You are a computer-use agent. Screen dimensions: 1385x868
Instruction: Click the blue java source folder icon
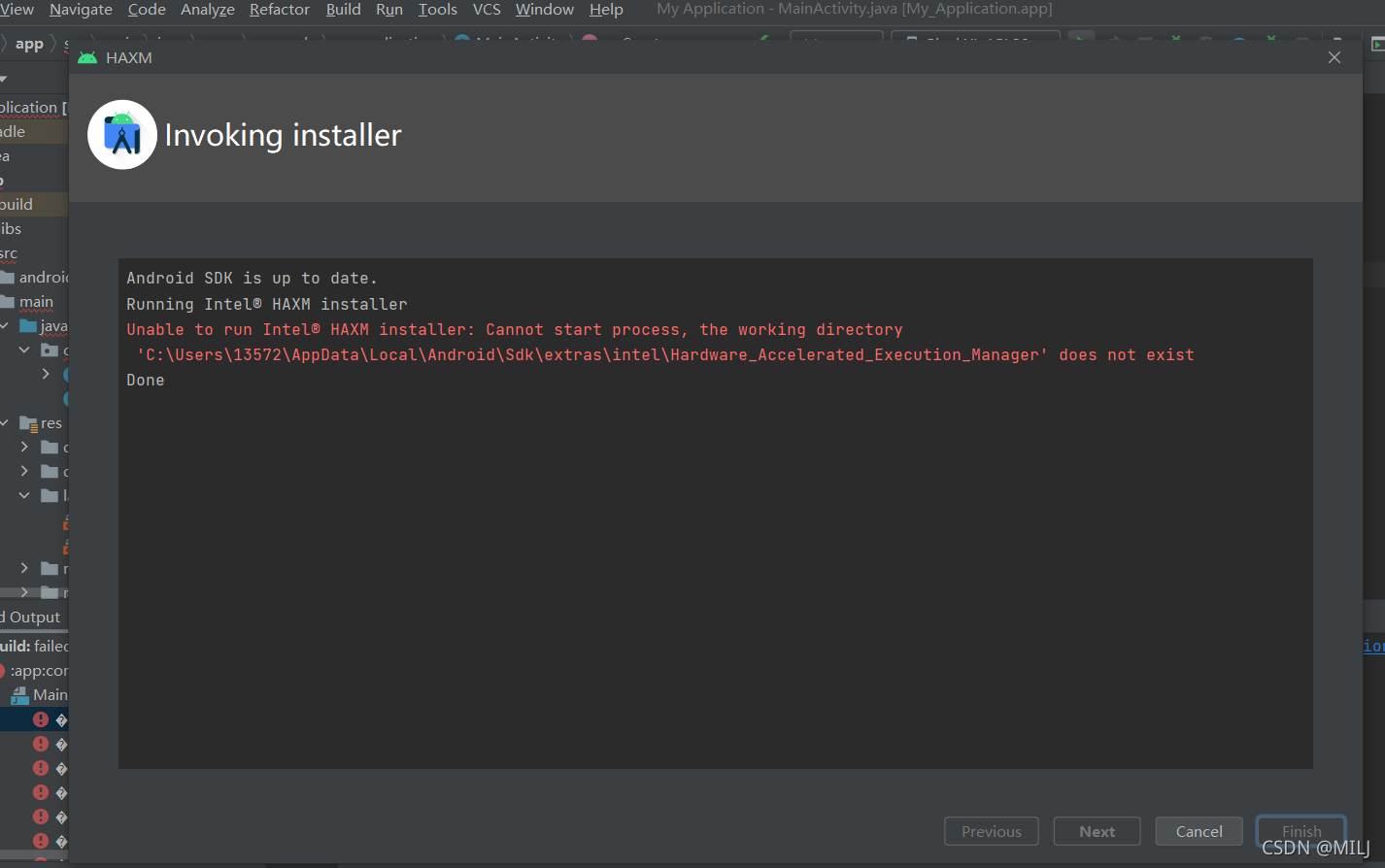coord(28,326)
